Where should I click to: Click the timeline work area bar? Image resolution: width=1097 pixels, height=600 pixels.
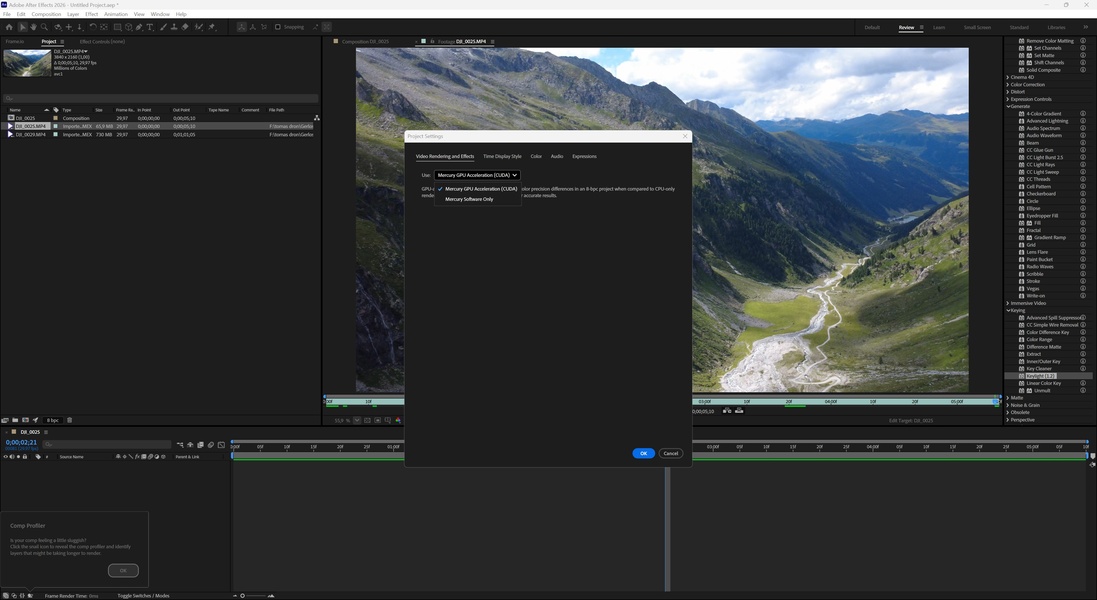[x=890, y=455]
